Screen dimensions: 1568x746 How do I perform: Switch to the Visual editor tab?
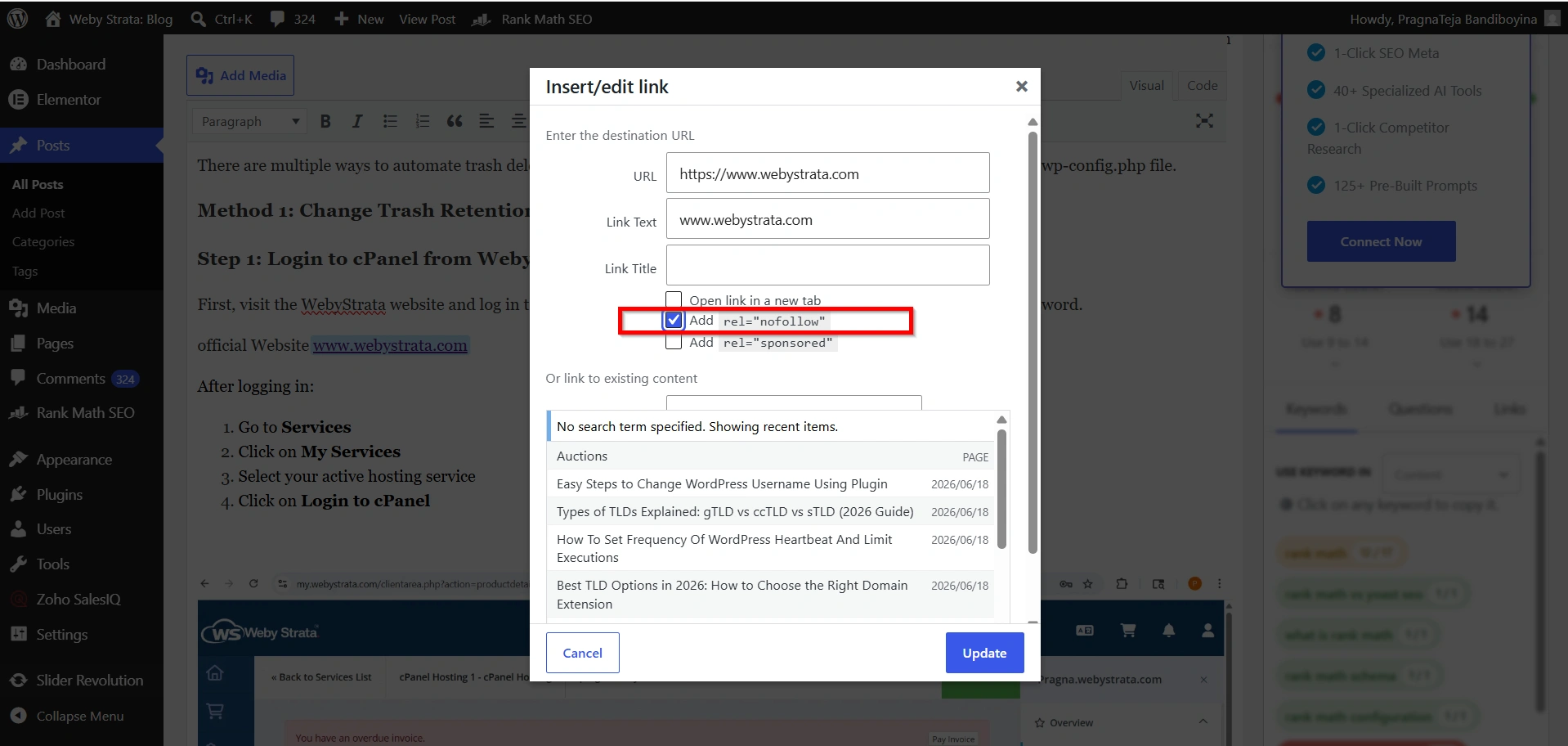[x=1146, y=85]
